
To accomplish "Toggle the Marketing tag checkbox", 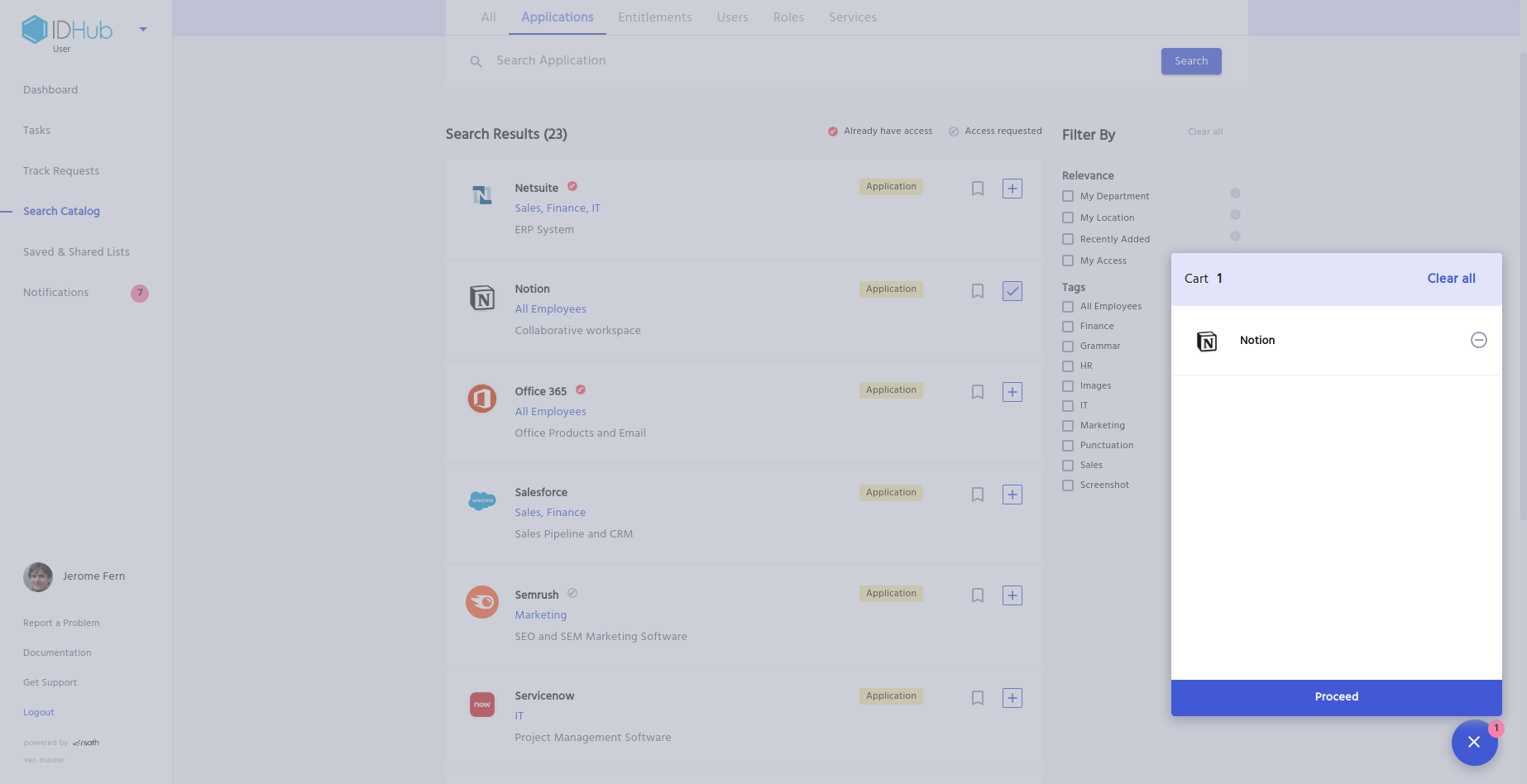I will [x=1068, y=426].
